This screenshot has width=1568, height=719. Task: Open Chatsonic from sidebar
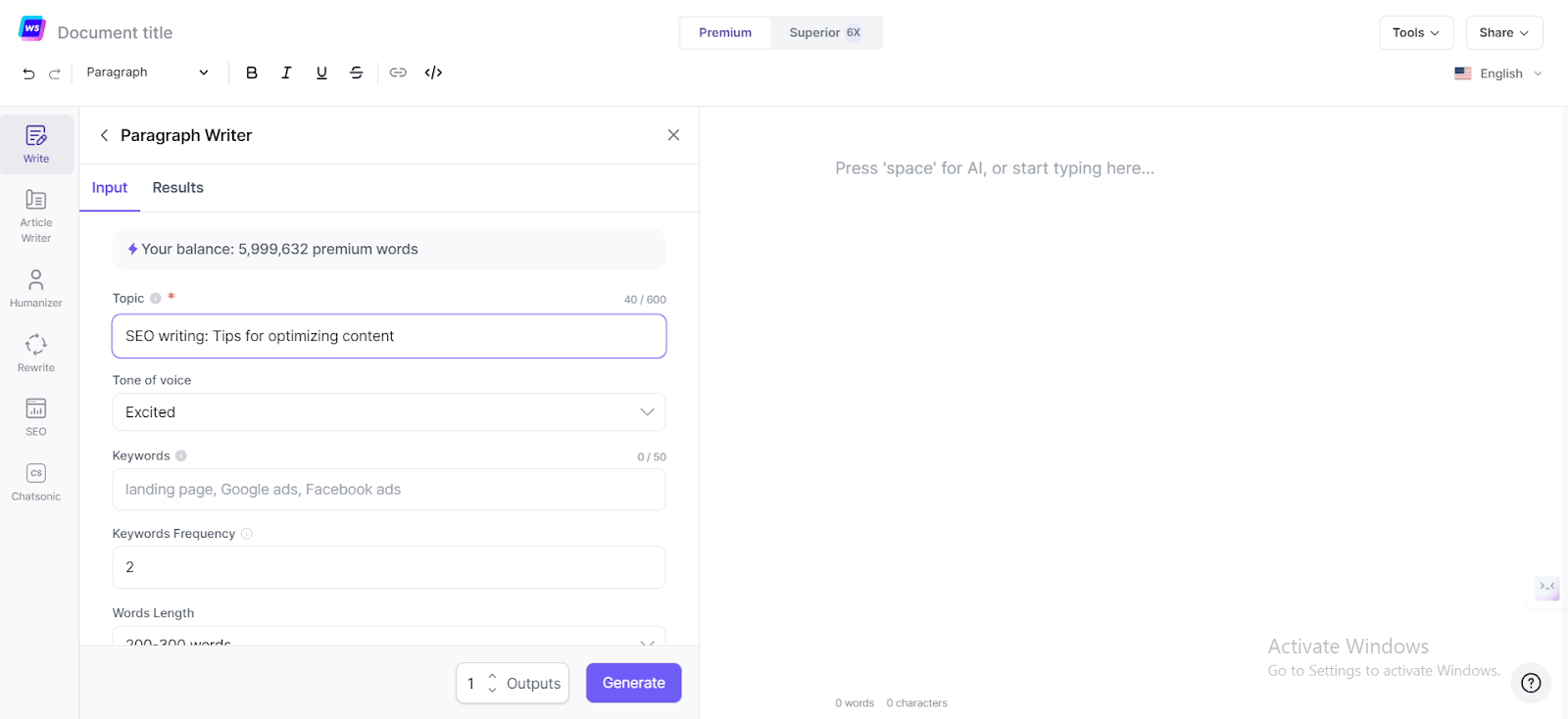[36, 482]
